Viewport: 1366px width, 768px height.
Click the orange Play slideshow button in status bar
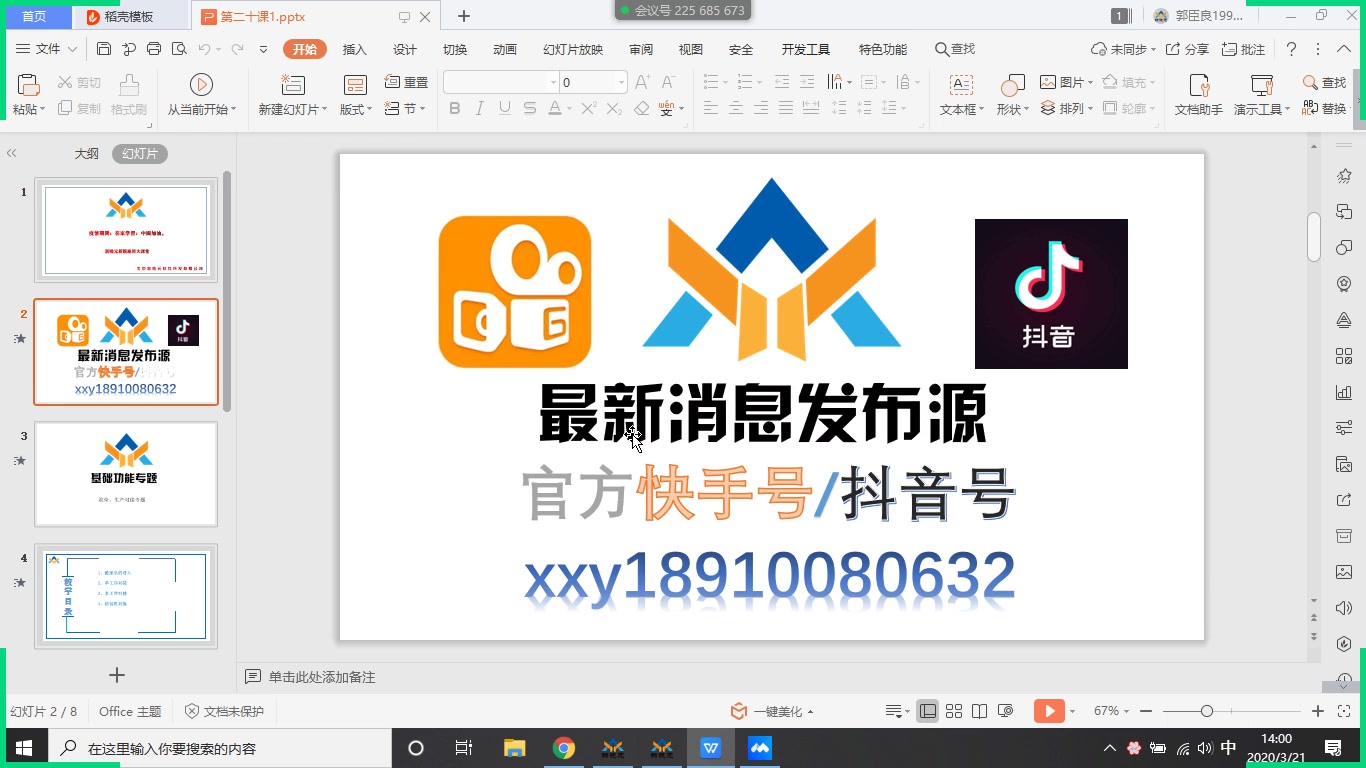tap(1048, 711)
